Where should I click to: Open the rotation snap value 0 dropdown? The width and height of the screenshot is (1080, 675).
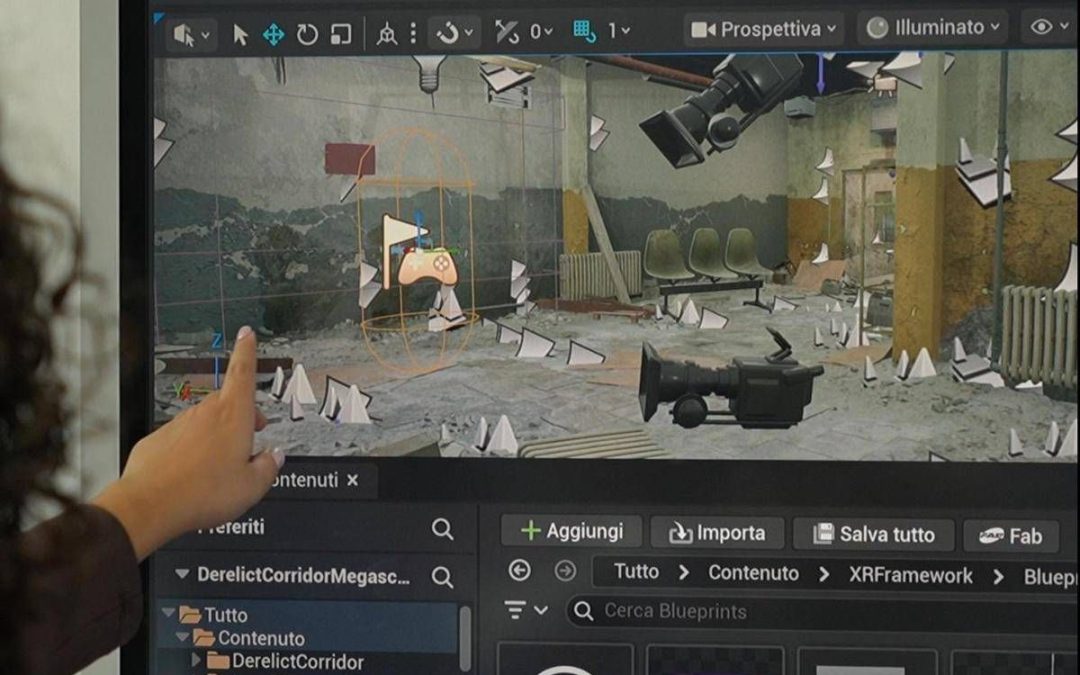(x=541, y=32)
